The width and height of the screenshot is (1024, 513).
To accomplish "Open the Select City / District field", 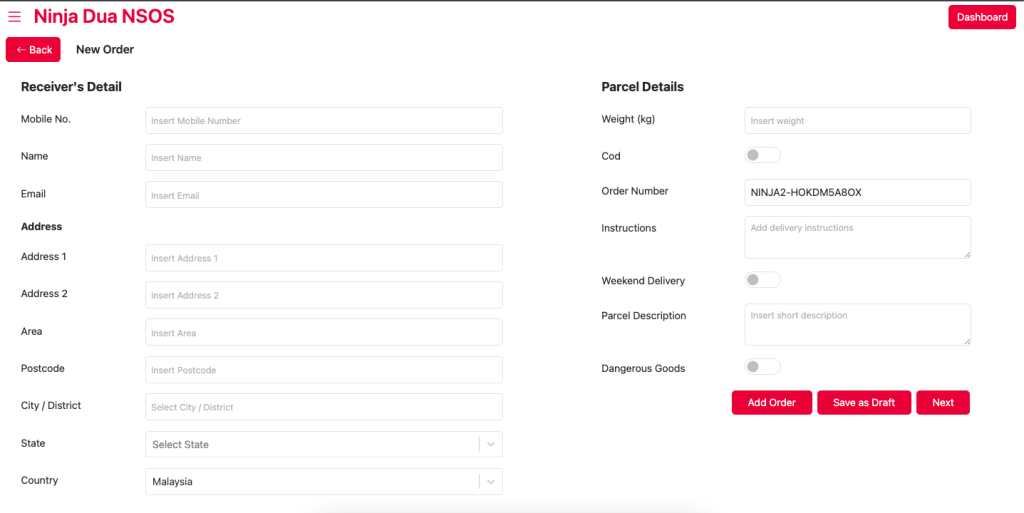I will point(324,407).
